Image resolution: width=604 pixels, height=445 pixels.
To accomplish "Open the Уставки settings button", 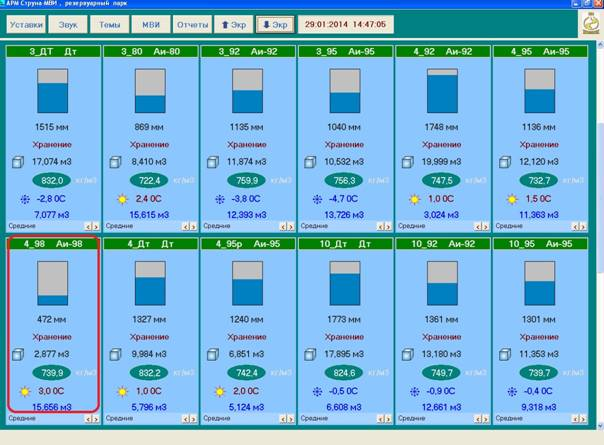I will tap(26, 25).
